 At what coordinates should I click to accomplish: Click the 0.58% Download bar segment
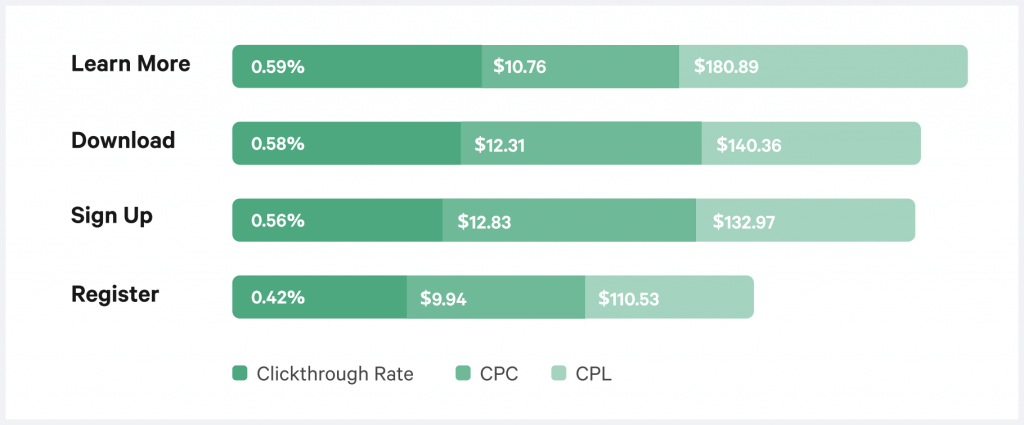tap(346, 144)
